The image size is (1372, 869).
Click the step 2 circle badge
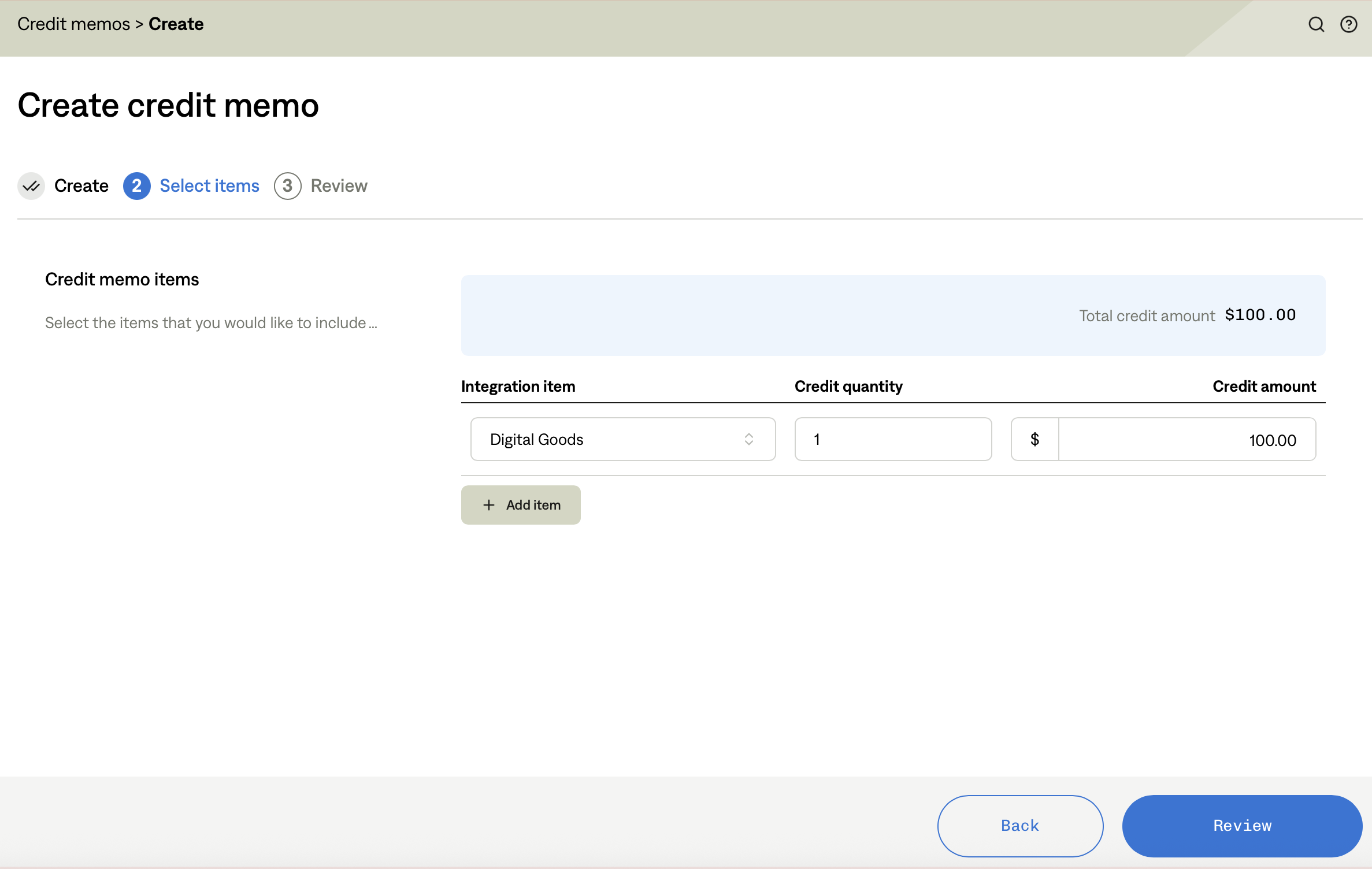136,186
